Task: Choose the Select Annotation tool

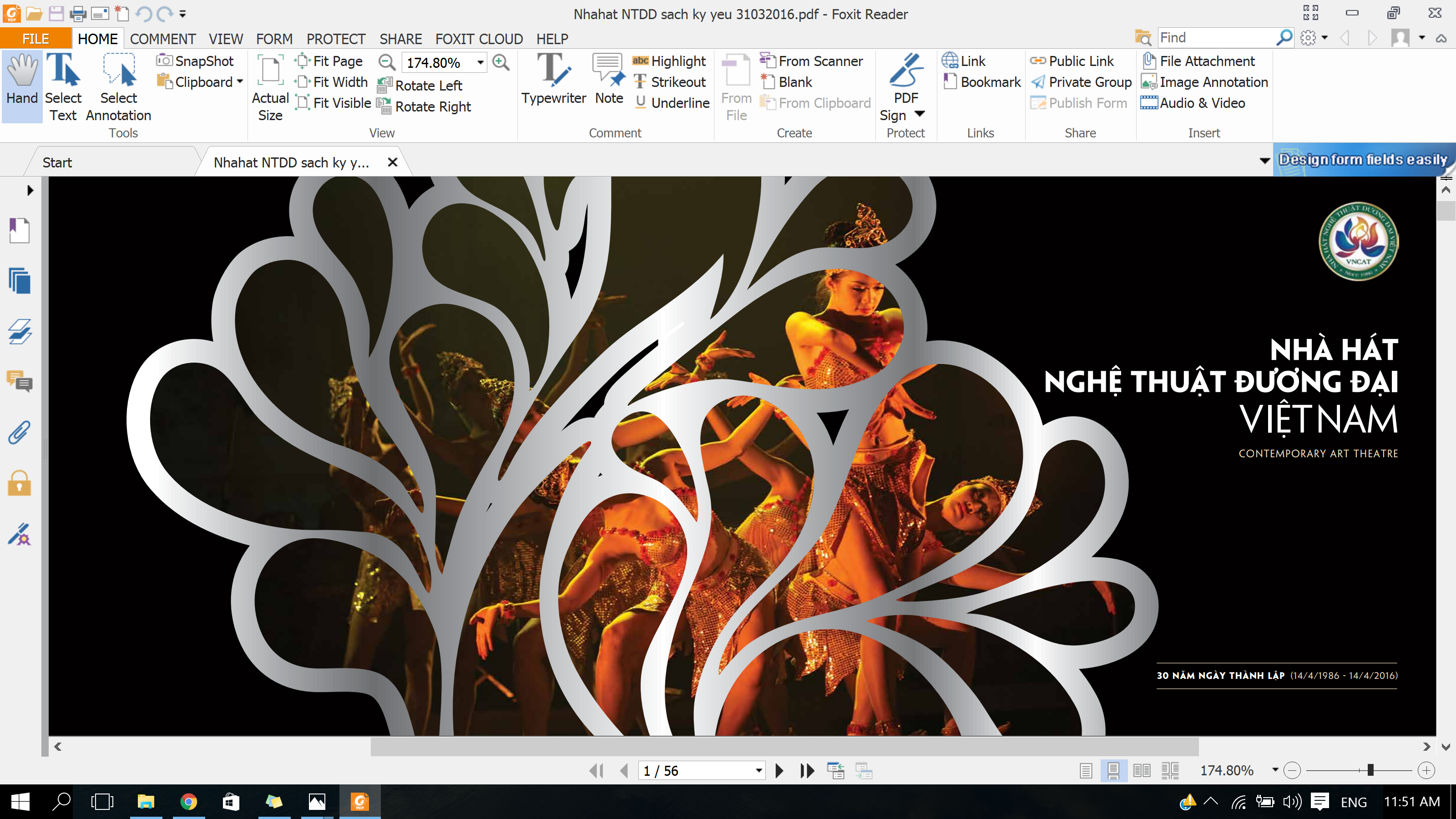Action: (x=119, y=87)
